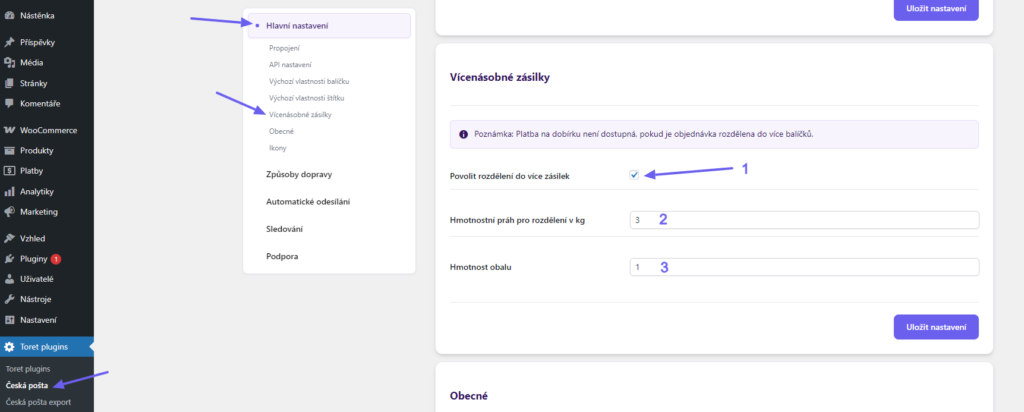1024x412 pixels.
Task: Toggle Povolit rozdělení do více zásilek checkbox
Action: [633, 174]
